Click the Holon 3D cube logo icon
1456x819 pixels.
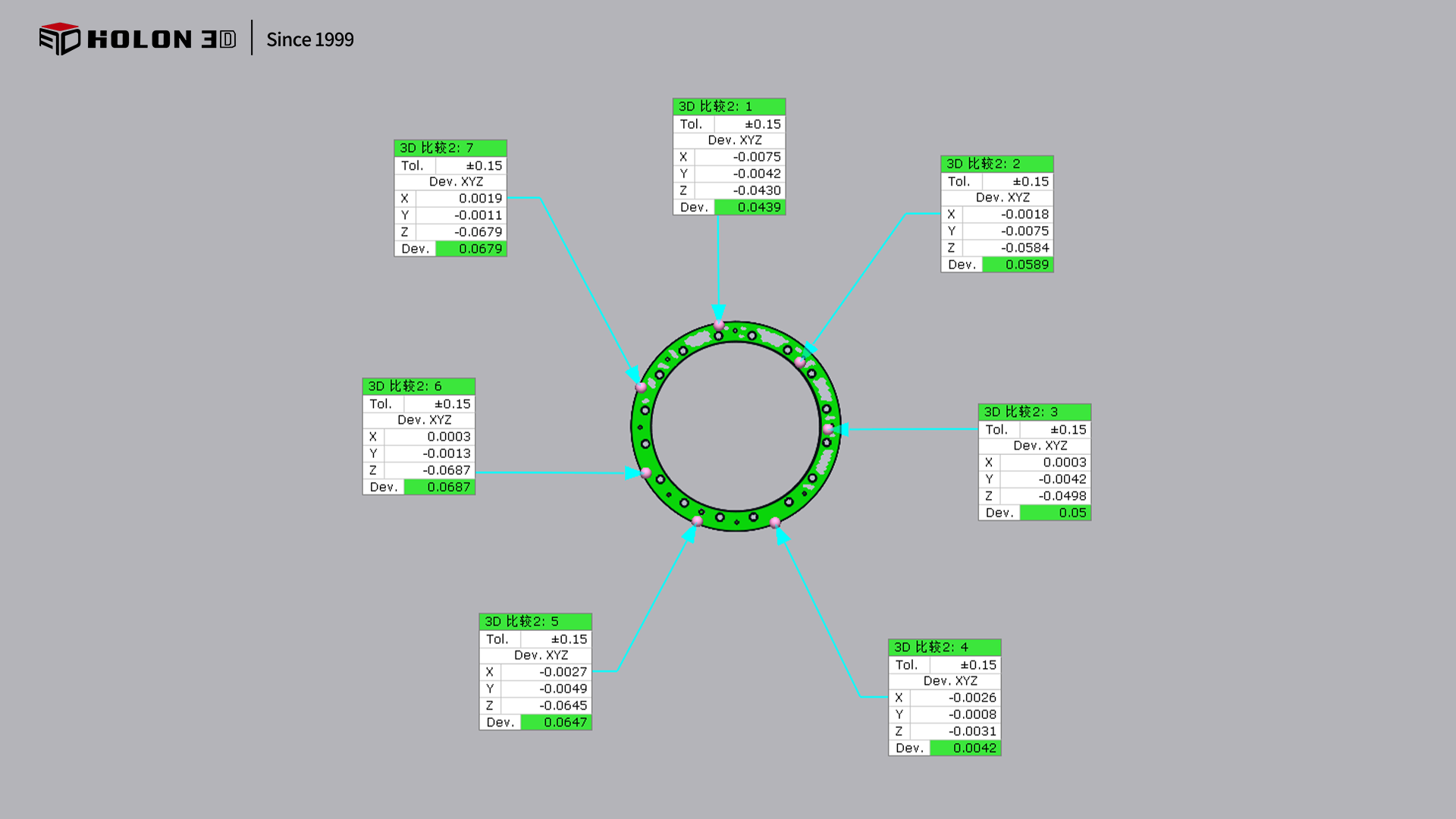tap(59, 39)
